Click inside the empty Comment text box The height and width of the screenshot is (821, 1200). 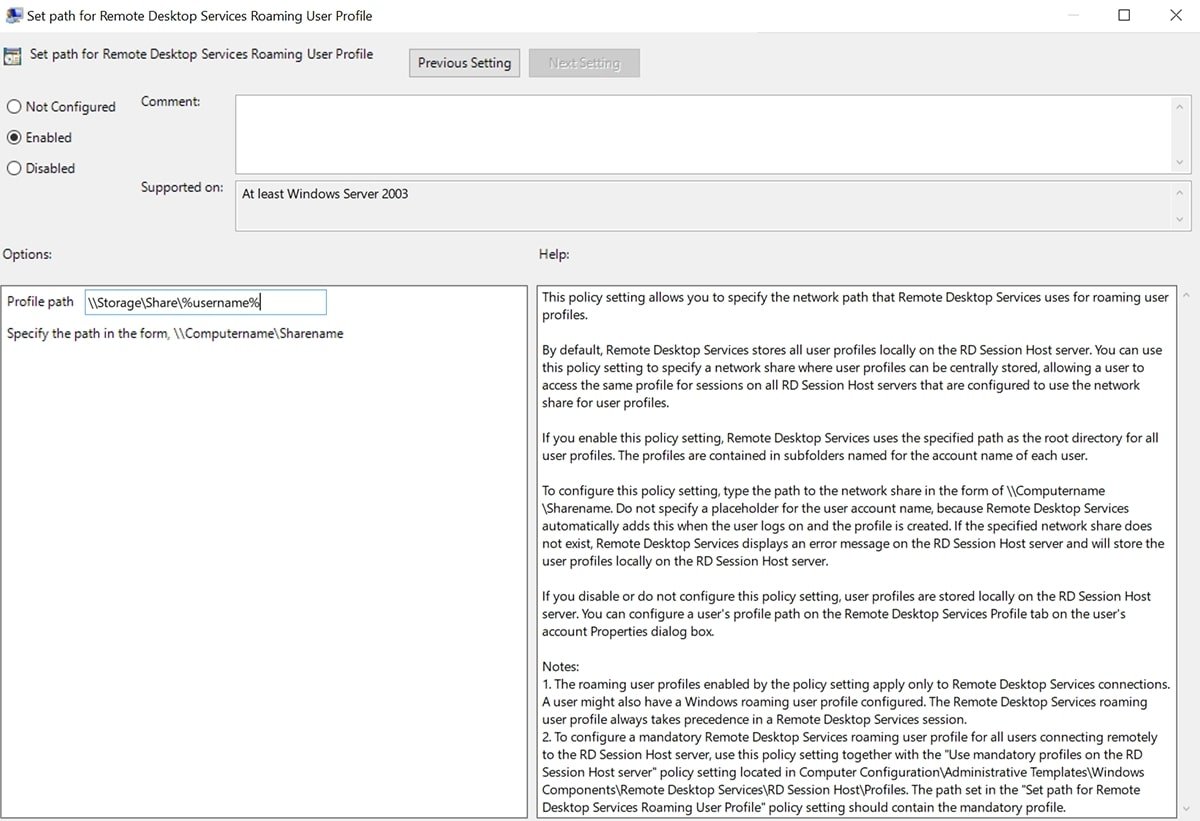[x=700, y=132]
